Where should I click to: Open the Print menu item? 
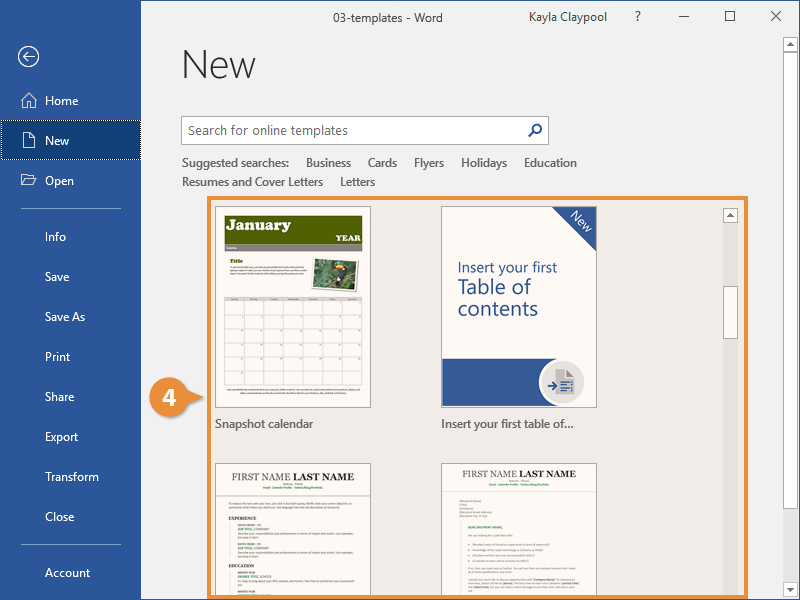(x=57, y=357)
